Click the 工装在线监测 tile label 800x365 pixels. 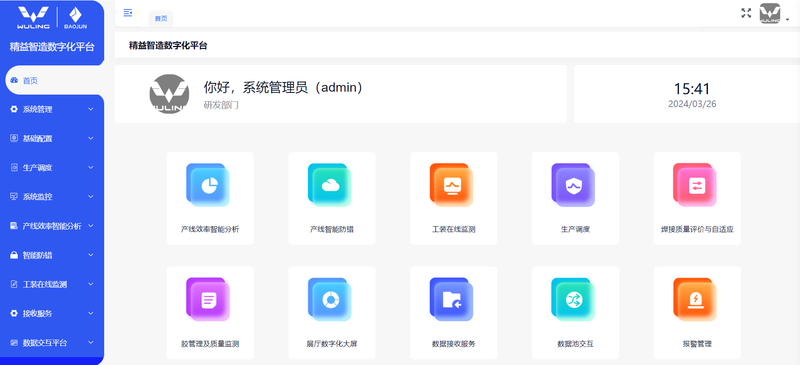(x=454, y=229)
